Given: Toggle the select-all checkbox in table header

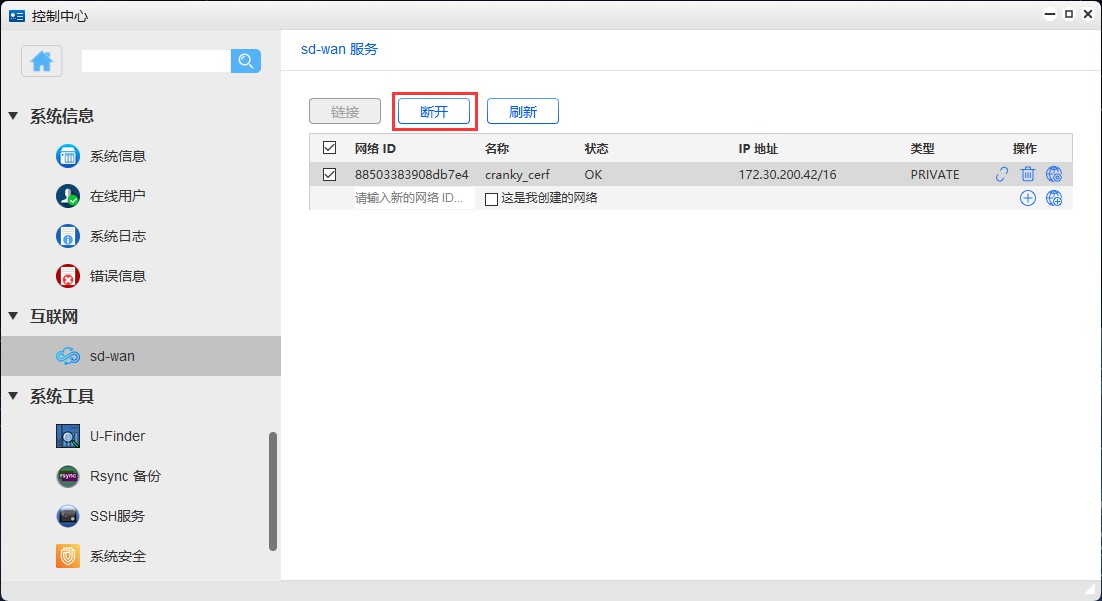Looking at the screenshot, I should coord(329,147).
